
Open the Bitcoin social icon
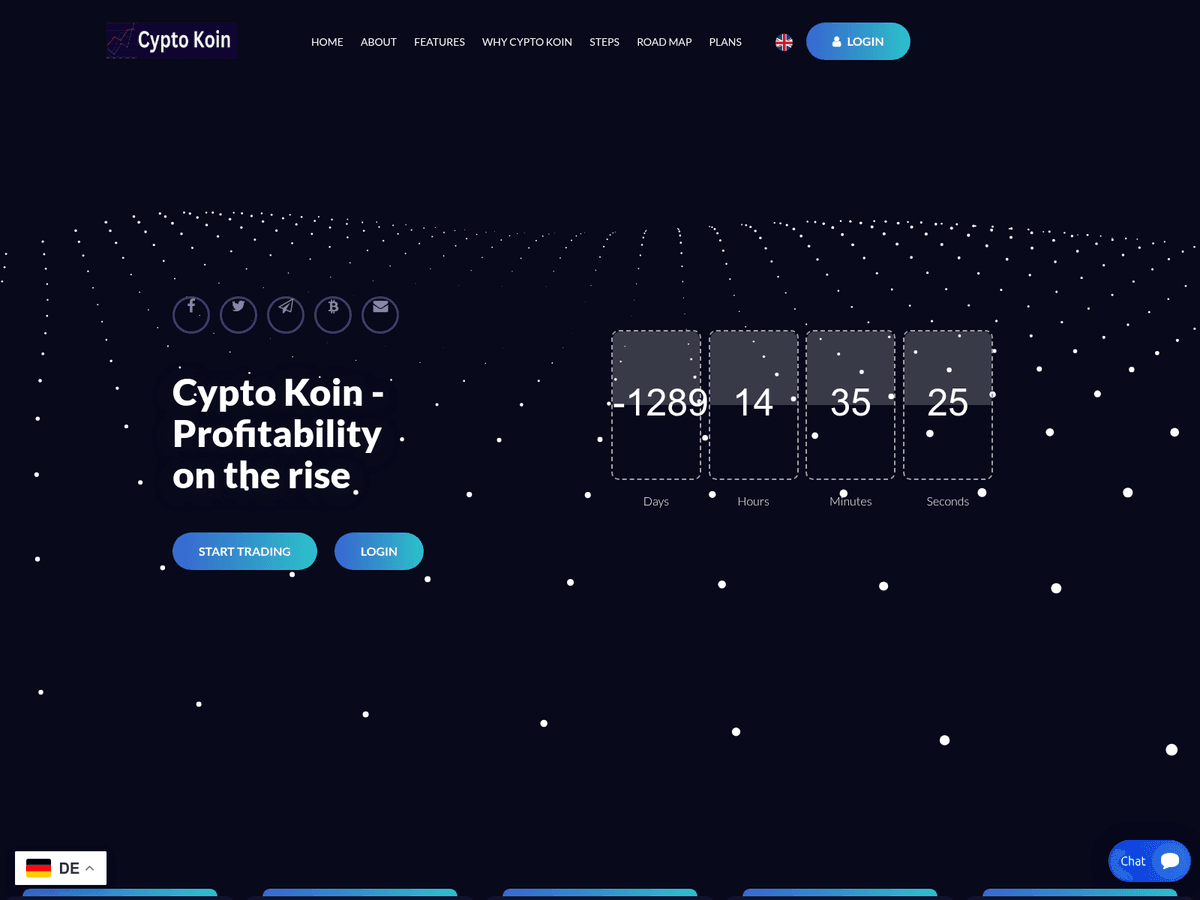pyautogui.click(x=333, y=314)
